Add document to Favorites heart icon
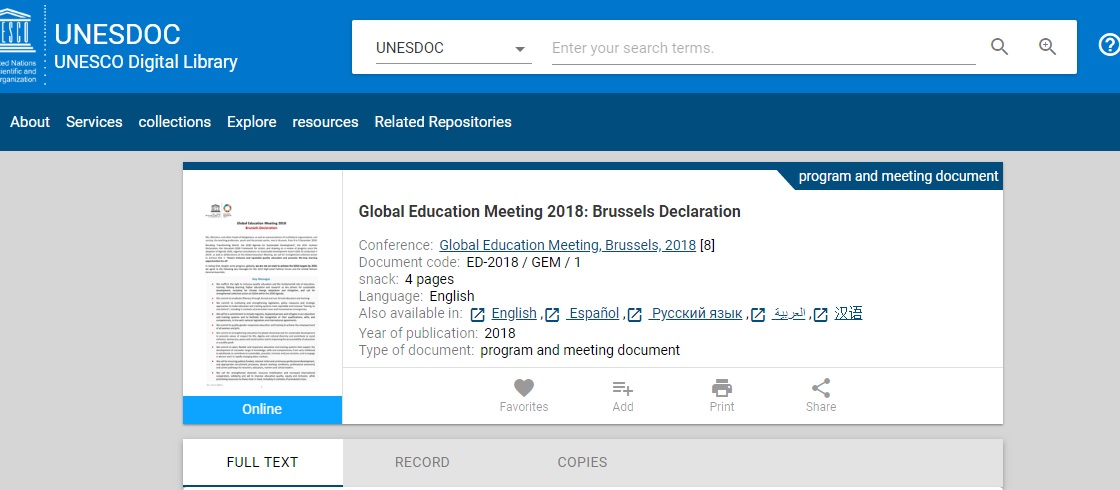1120x490 pixels. [x=524, y=388]
